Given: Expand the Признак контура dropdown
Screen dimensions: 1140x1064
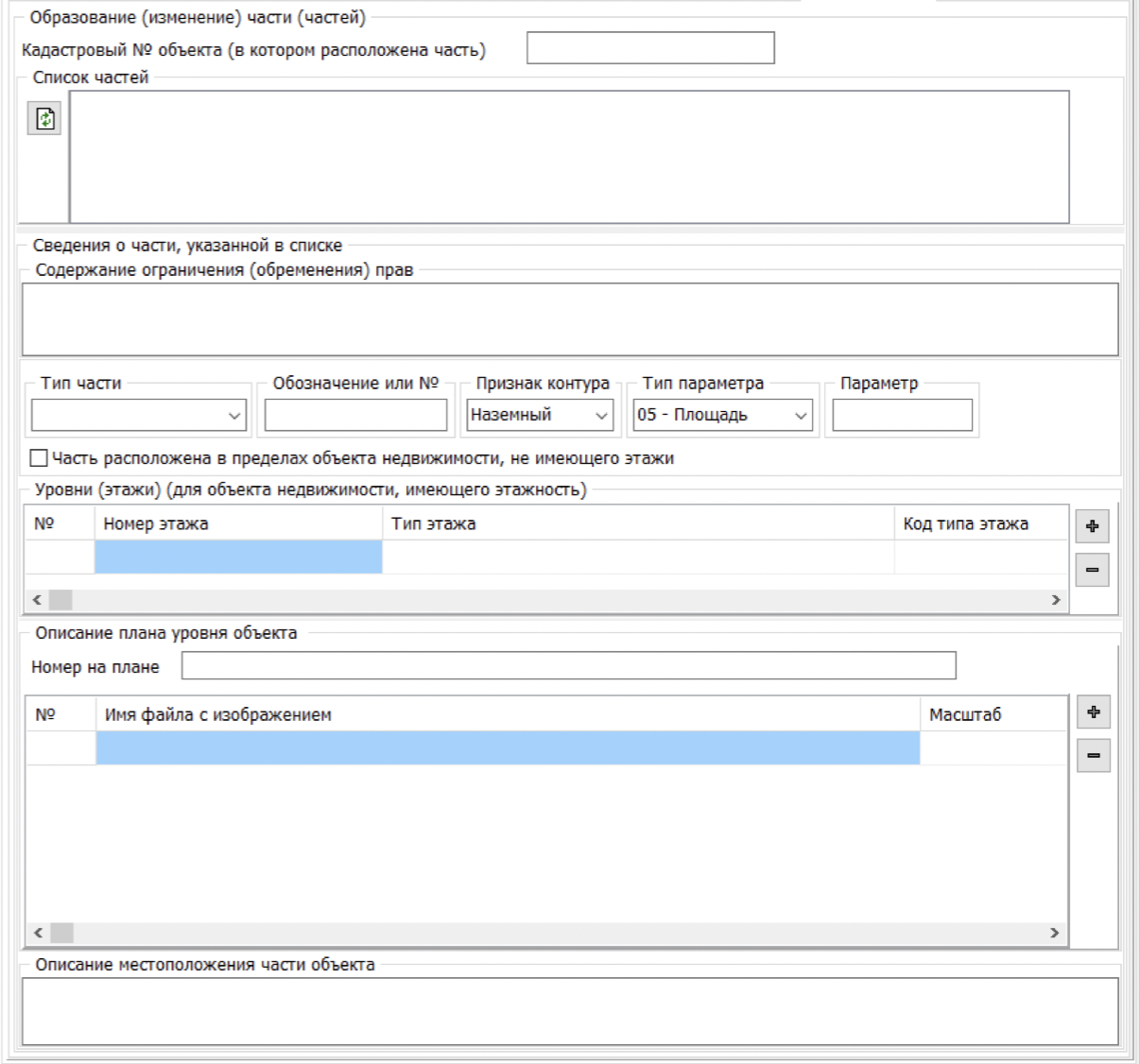Looking at the screenshot, I should [x=540, y=415].
